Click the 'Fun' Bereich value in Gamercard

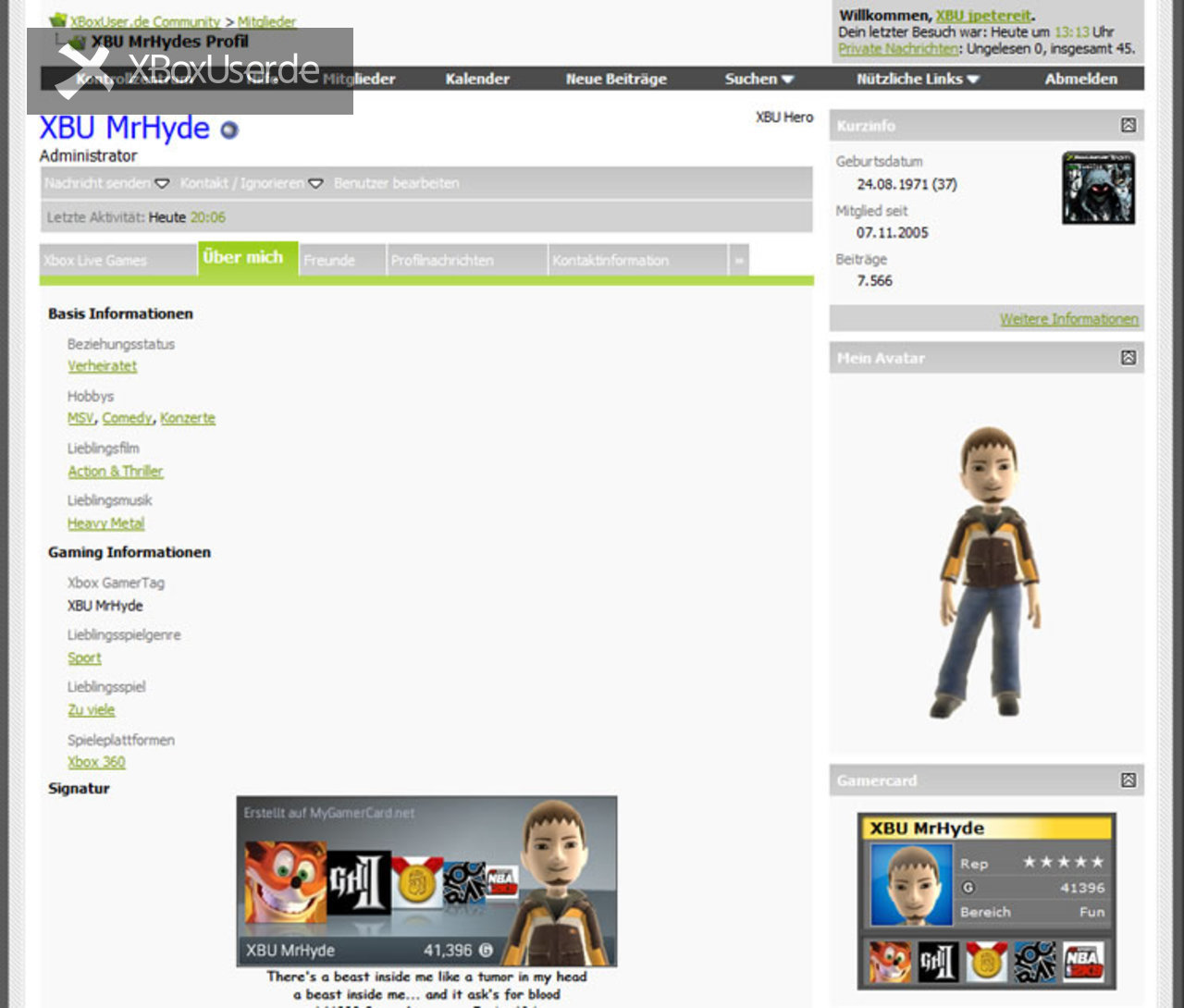[1091, 912]
